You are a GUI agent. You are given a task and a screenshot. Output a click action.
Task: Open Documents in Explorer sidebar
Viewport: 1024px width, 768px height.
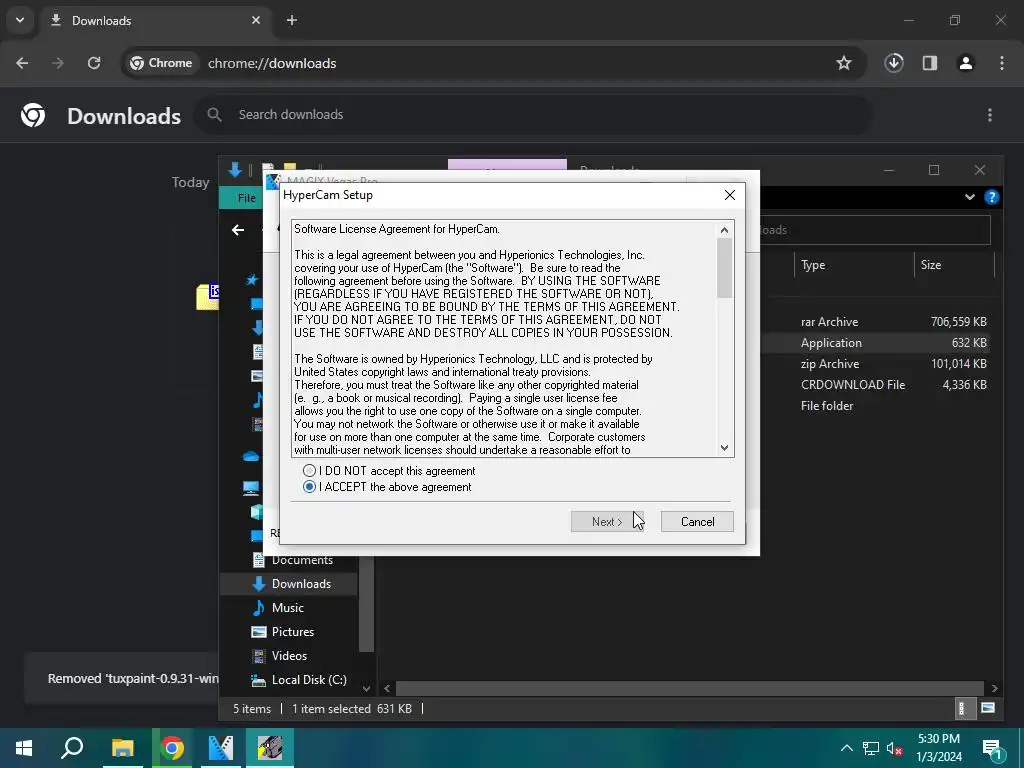pos(302,560)
